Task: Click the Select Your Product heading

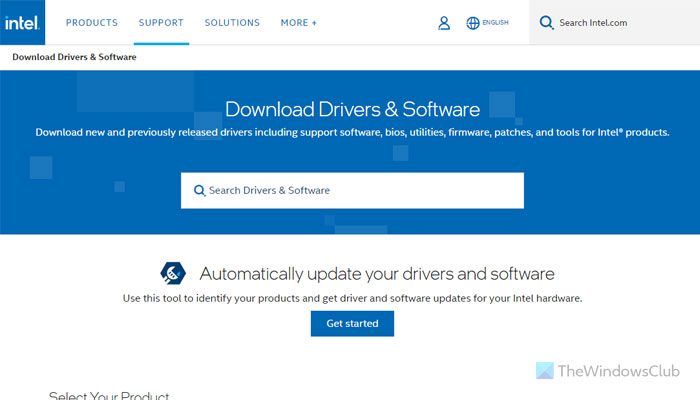Action: pos(109,395)
